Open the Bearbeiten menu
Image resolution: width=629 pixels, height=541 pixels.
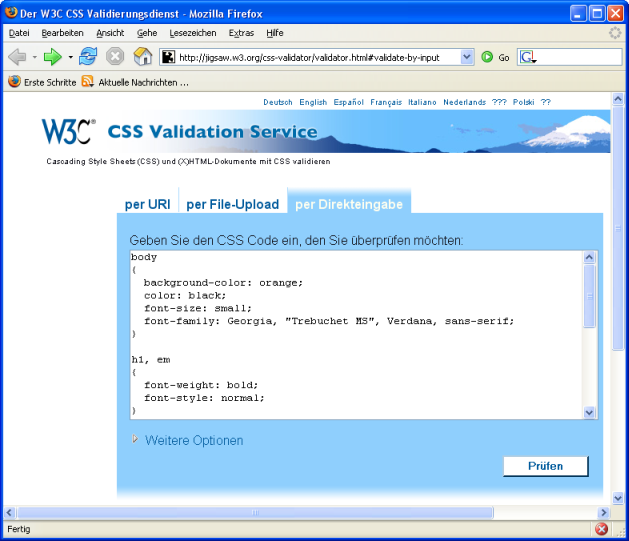coord(63,33)
